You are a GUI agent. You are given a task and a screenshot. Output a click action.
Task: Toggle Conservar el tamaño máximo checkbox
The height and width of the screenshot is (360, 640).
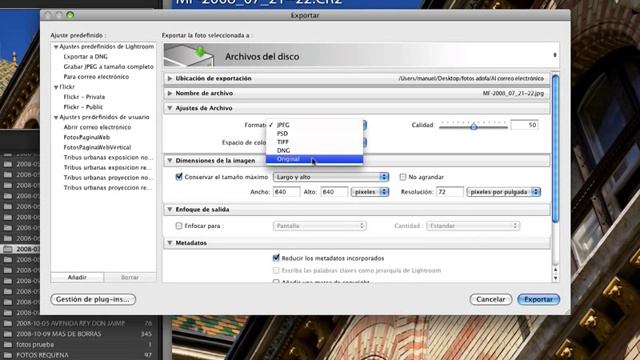click(x=179, y=177)
